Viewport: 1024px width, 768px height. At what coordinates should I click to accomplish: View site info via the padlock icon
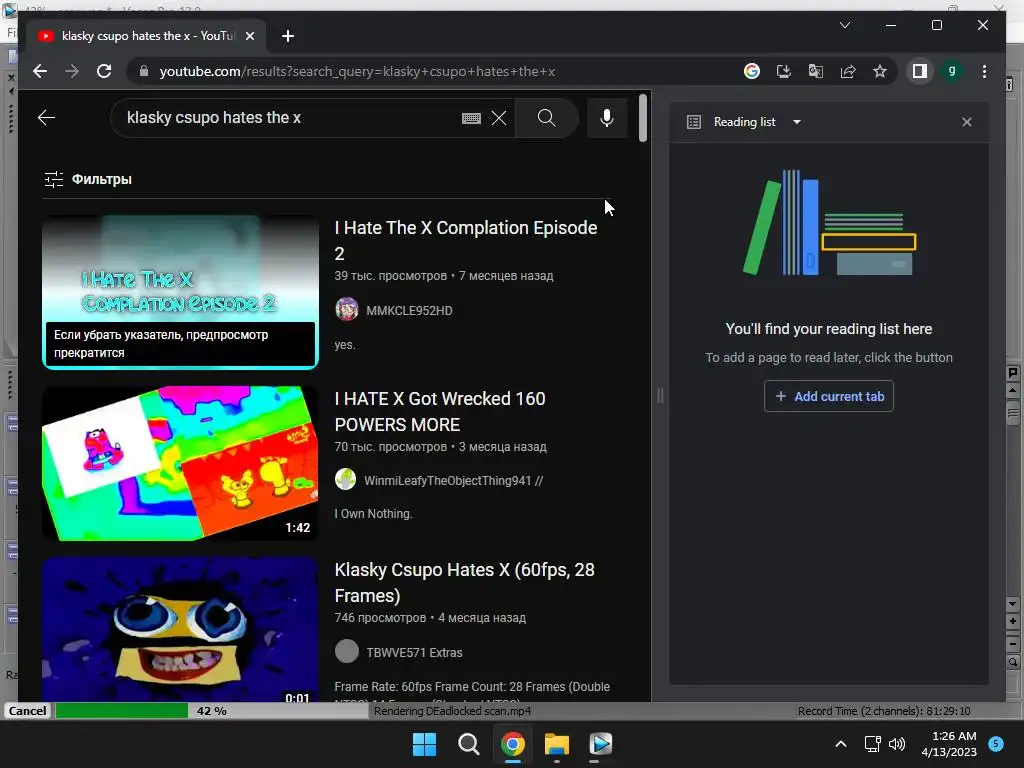point(144,71)
